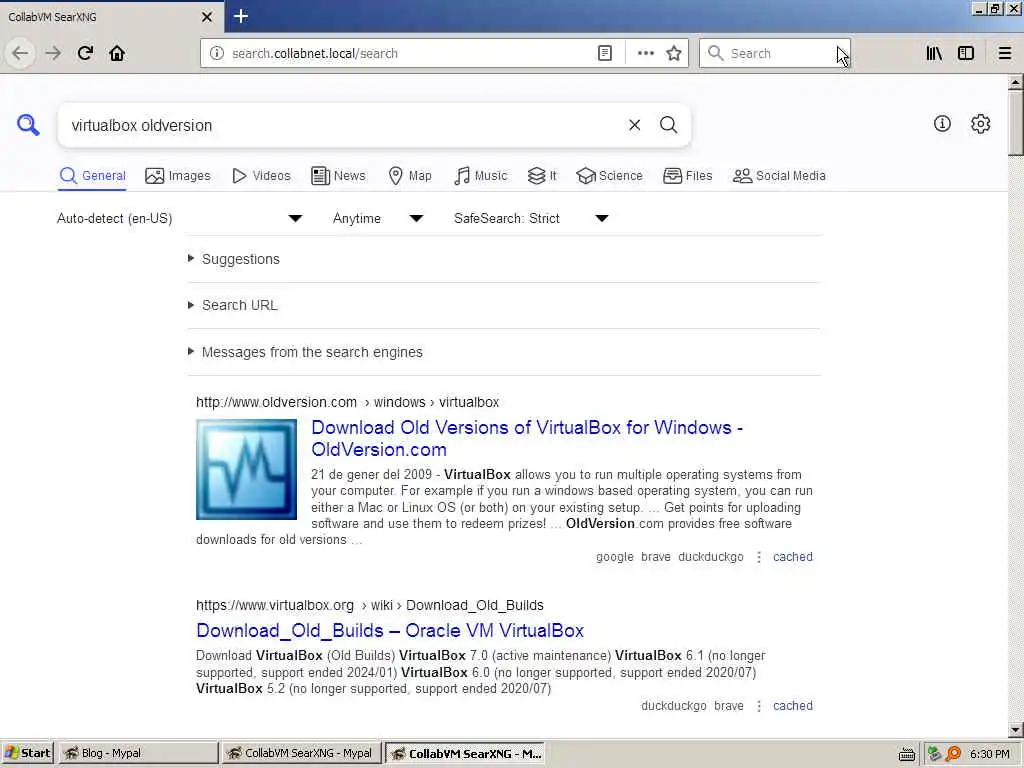The width and height of the screenshot is (1024, 768).
Task: Open a new tab with plus button
Action: coord(240,16)
